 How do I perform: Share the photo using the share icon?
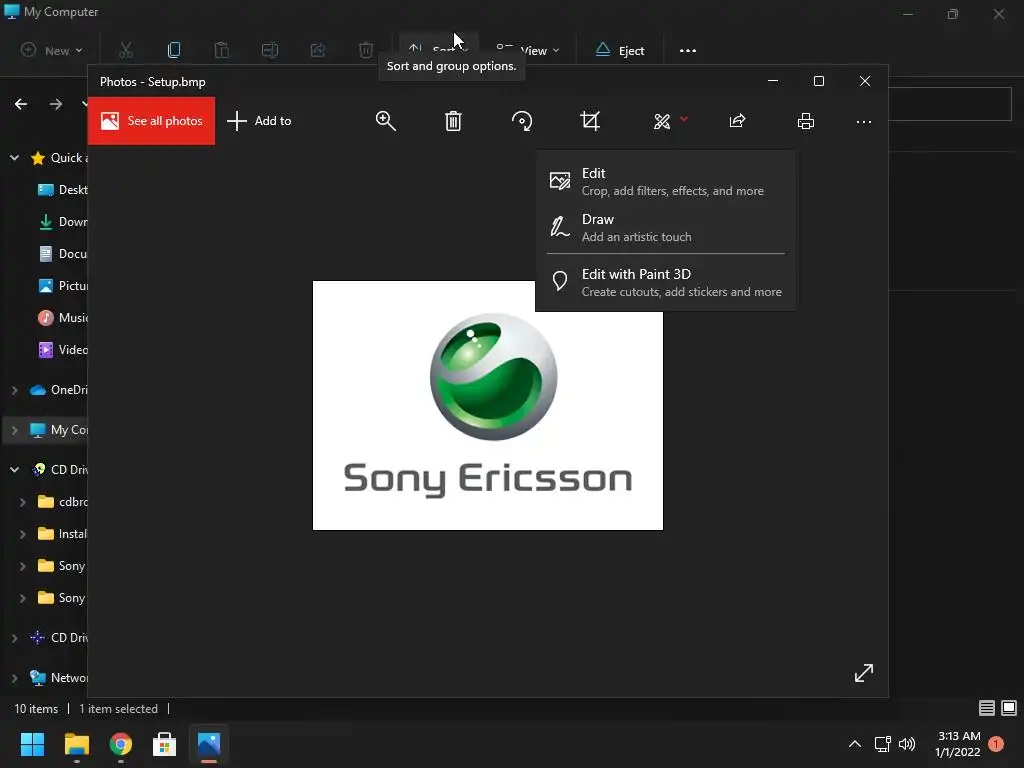click(x=737, y=121)
